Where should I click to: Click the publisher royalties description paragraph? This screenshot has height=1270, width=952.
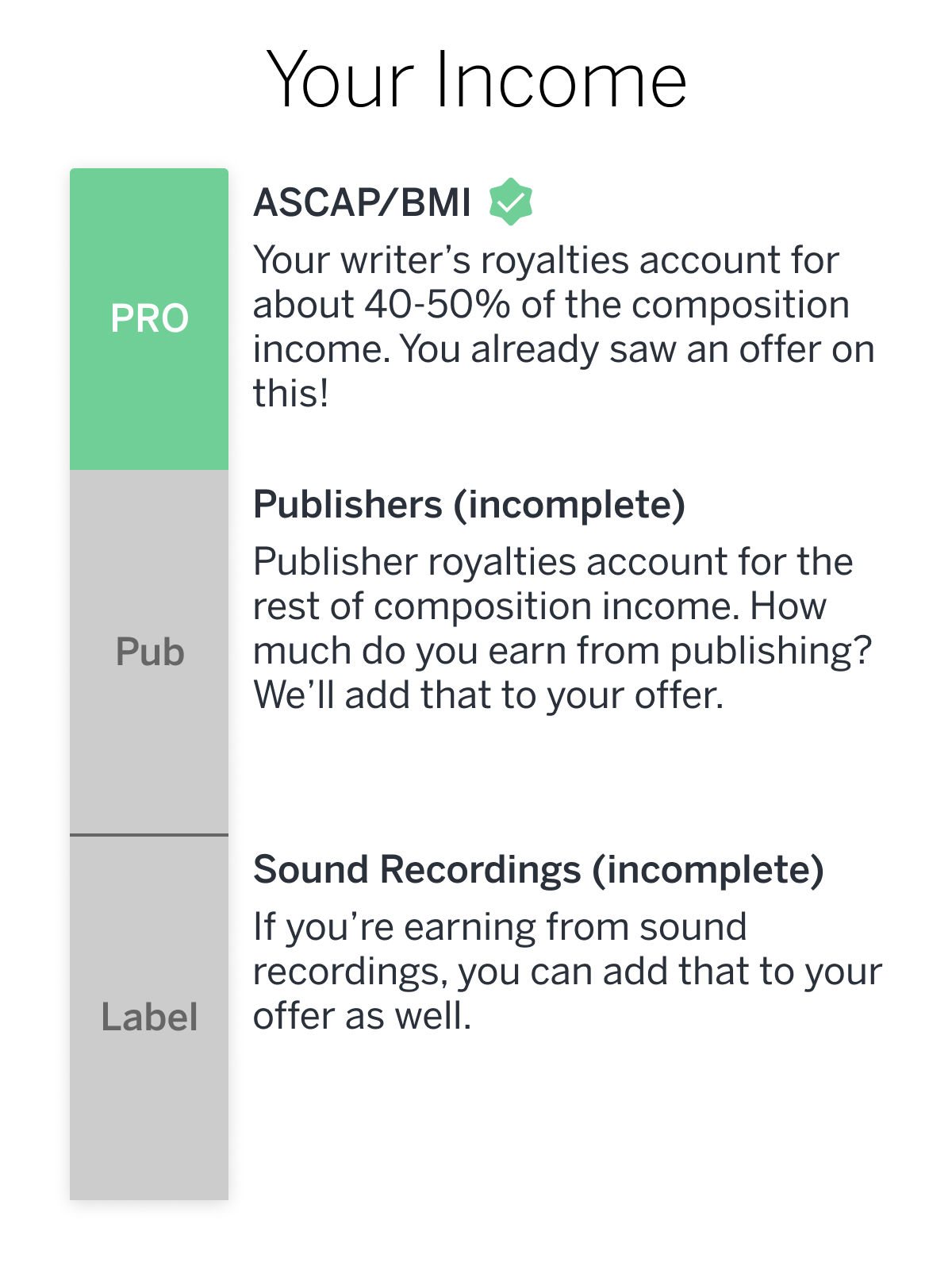pos(562,629)
